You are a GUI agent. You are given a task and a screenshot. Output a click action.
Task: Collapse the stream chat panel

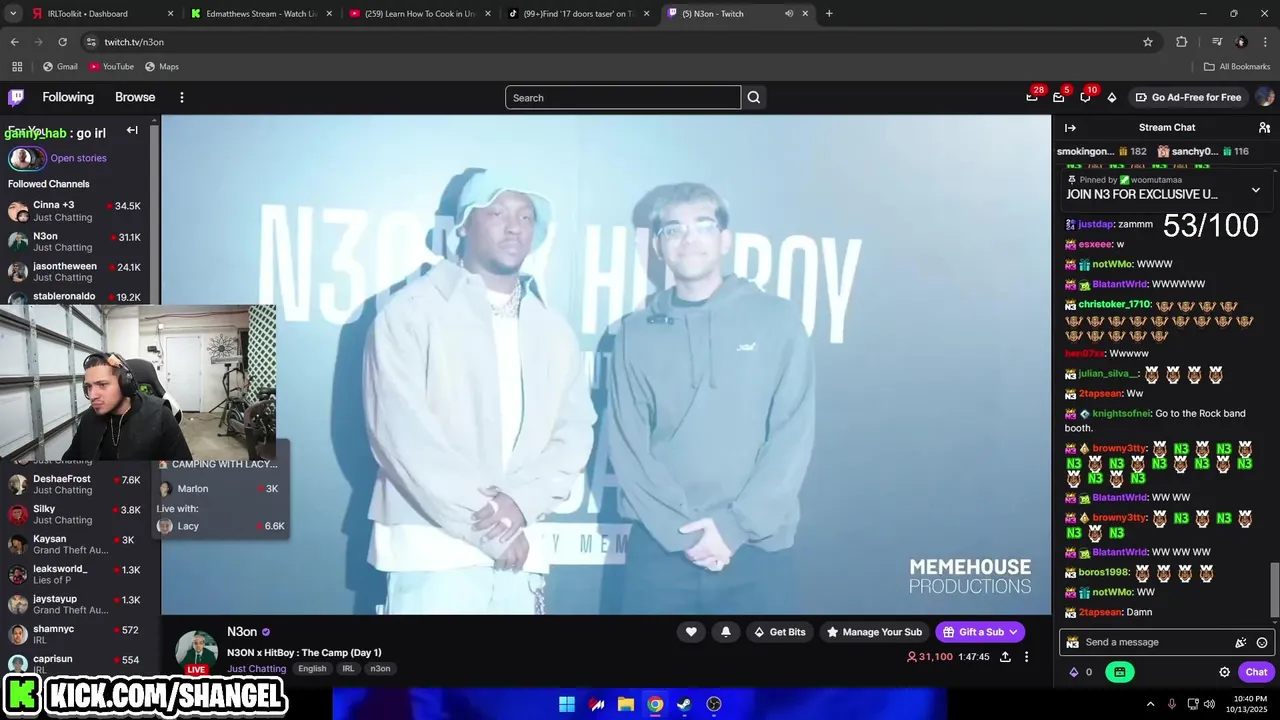pos(1070,128)
